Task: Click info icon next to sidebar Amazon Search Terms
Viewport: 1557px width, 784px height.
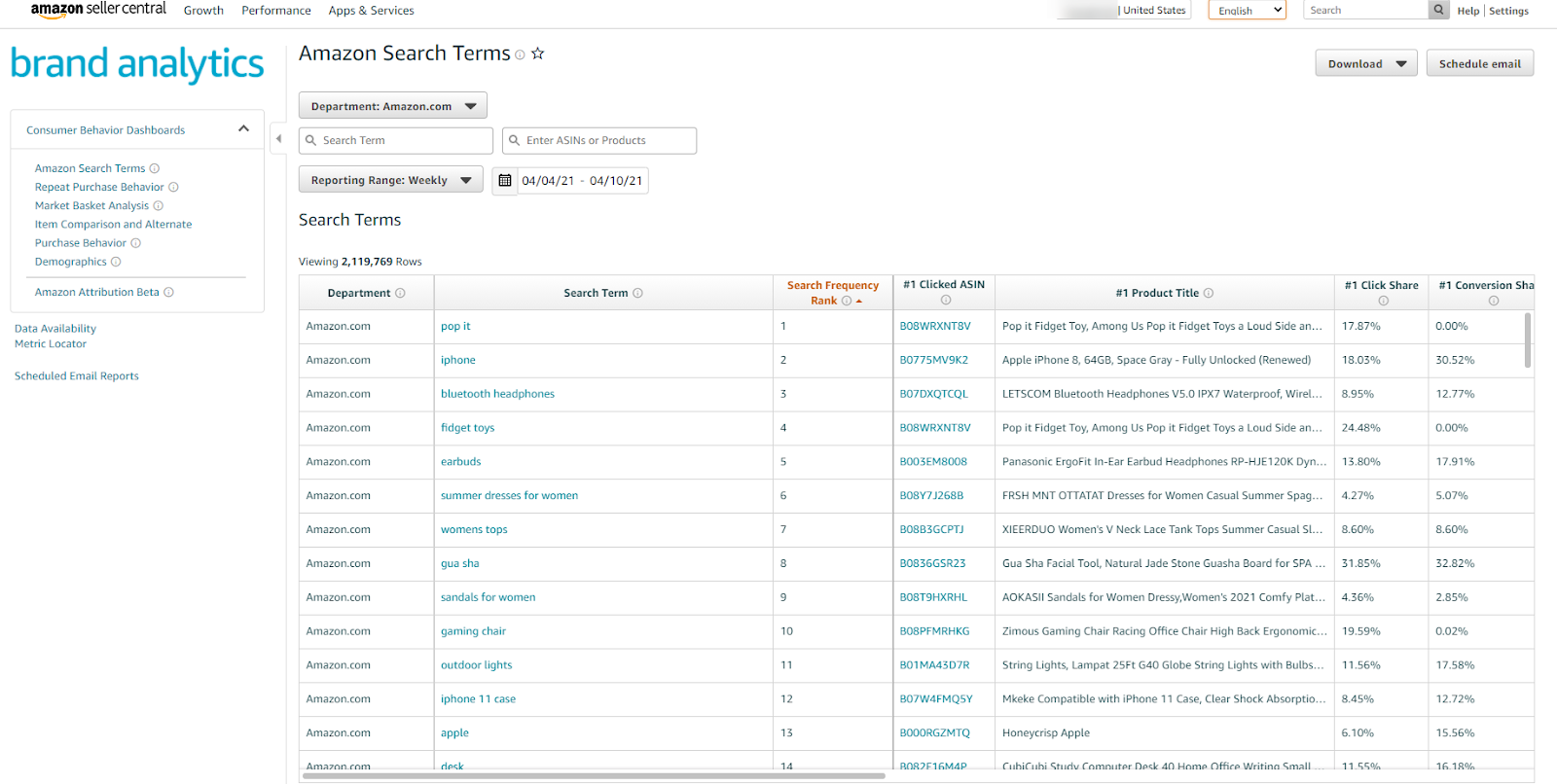Action: pyautogui.click(x=154, y=168)
